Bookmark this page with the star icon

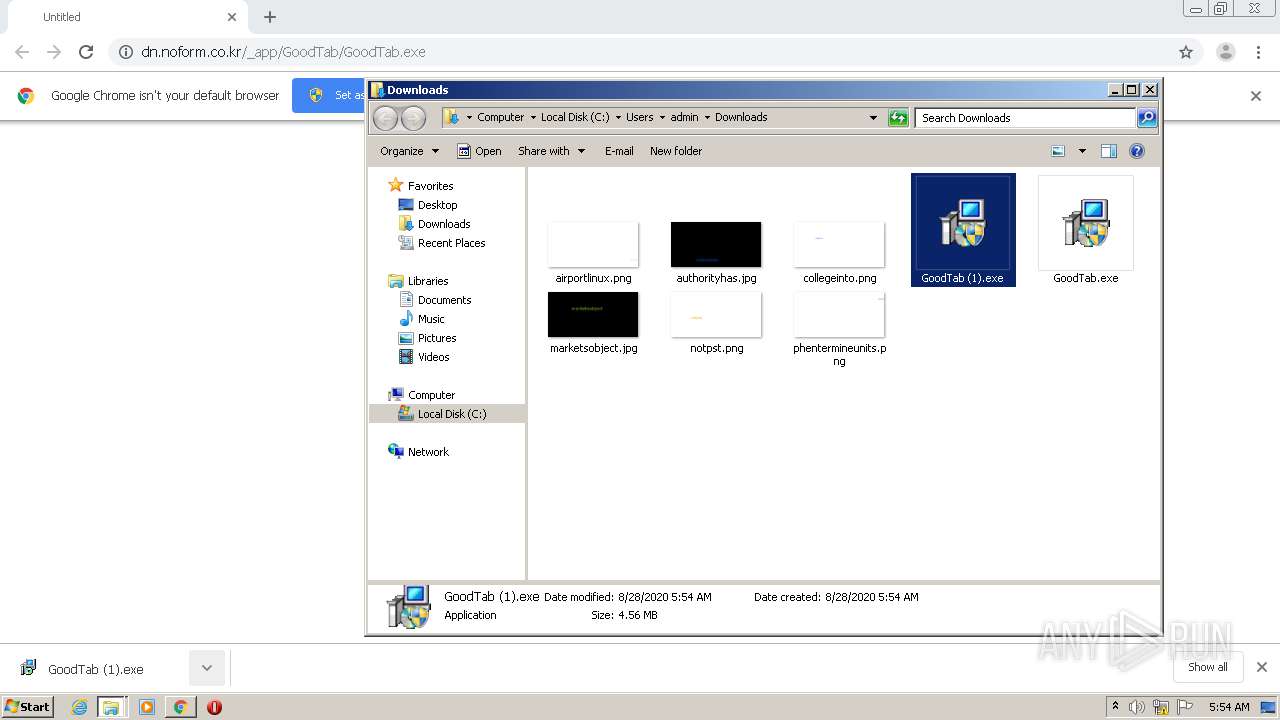[1186, 52]
